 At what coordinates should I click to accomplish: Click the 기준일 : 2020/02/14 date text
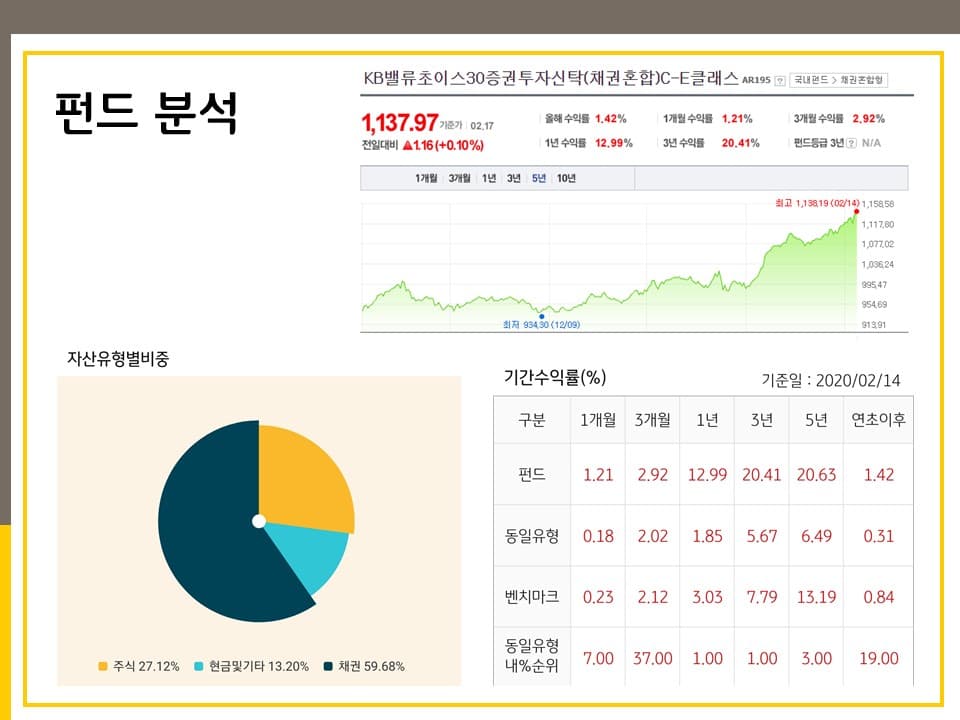click(831, 380)
